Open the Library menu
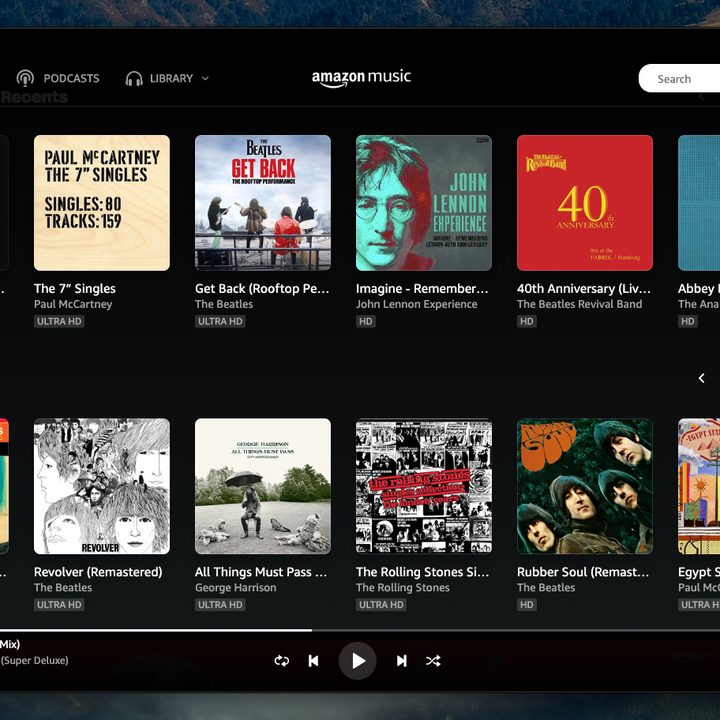Viewport: 720px width, 720px height. click(x=167, y=78)
